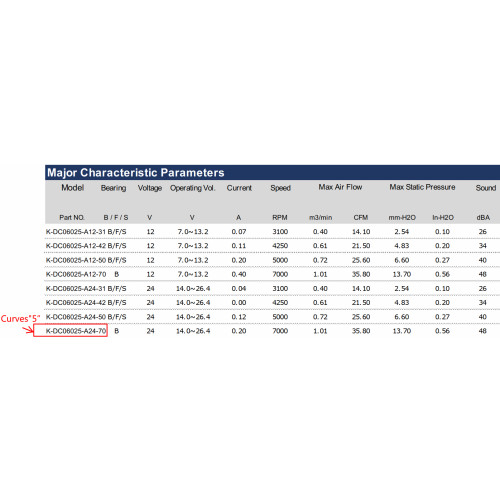Screen dimensions: 500x500
Task: Select the CFM unit label
Action: pyautogui.click(x=361, y=217)
